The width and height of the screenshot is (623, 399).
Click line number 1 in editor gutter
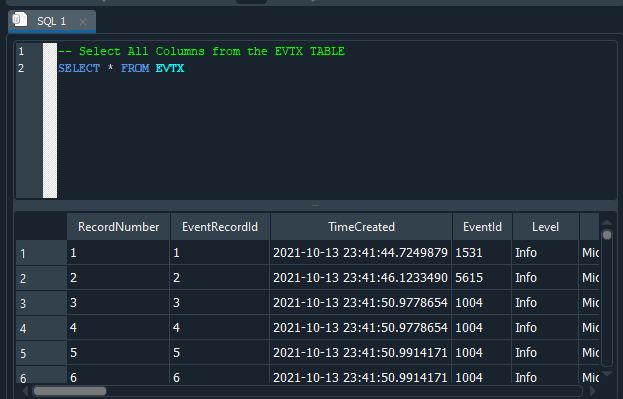[21, 51]
